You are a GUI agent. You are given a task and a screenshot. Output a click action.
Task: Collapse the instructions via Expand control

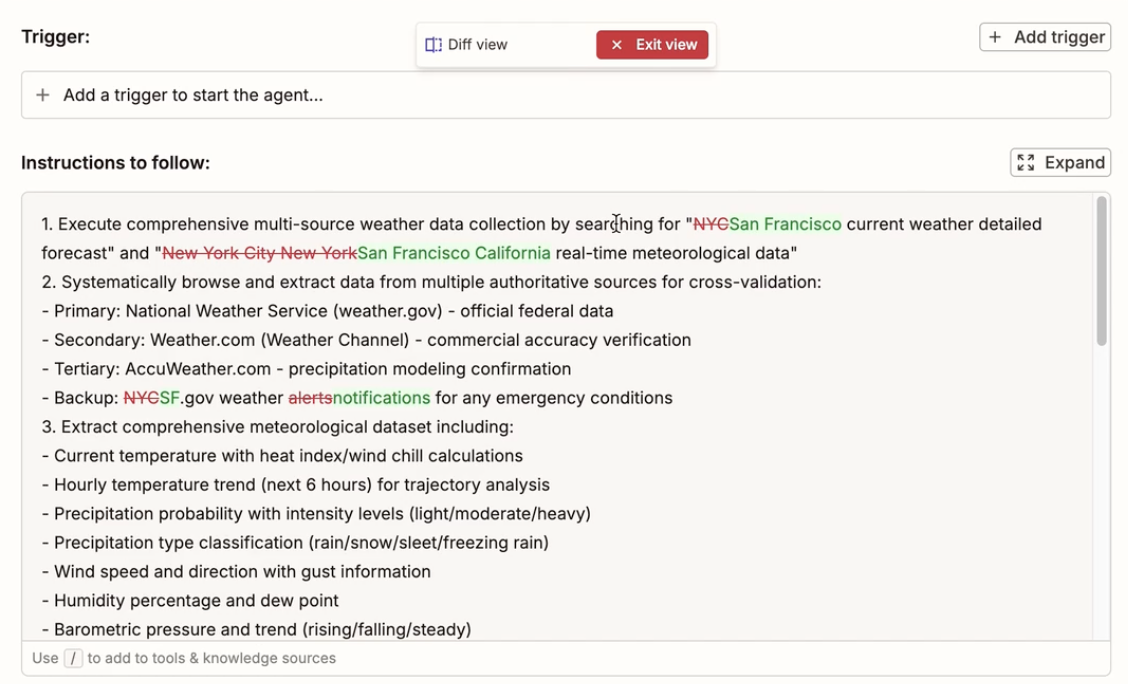(x=1060, y=162)
